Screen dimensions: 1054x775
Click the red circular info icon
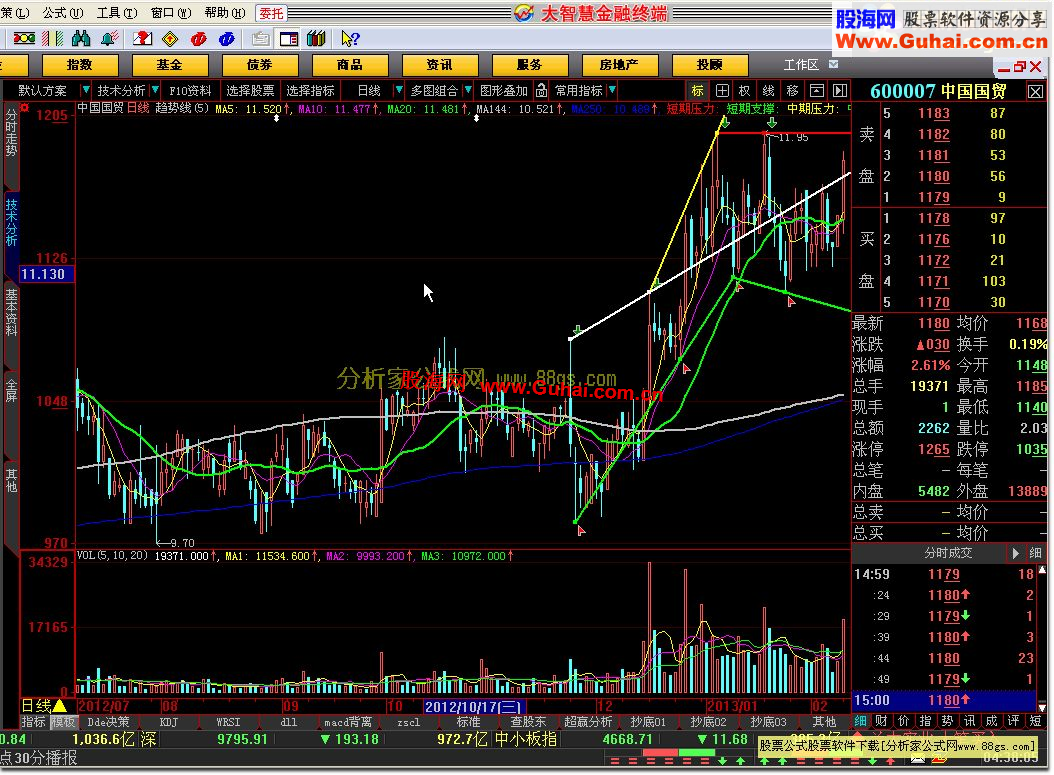[x=198, y=39]
